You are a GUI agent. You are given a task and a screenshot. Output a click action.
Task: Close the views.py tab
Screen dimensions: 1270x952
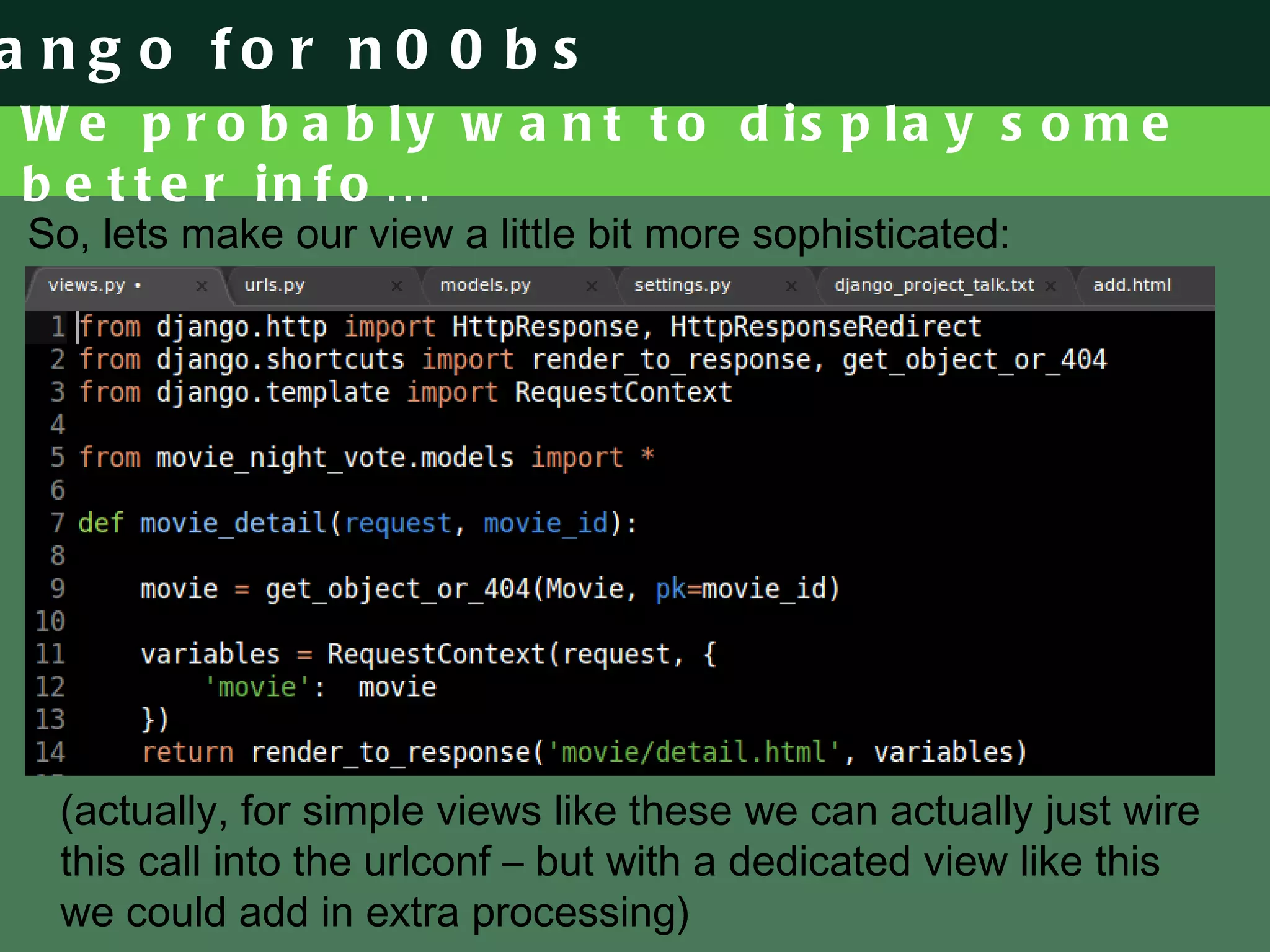(202, 286)
